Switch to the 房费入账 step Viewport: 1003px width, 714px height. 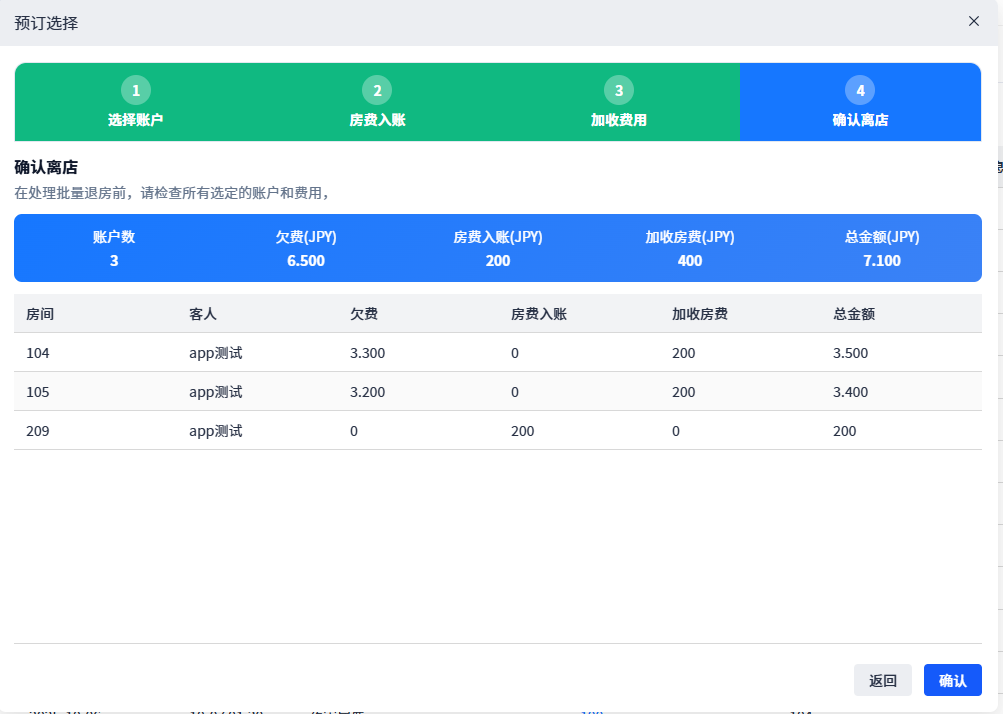pyautogui.click(x=377, y=120)
